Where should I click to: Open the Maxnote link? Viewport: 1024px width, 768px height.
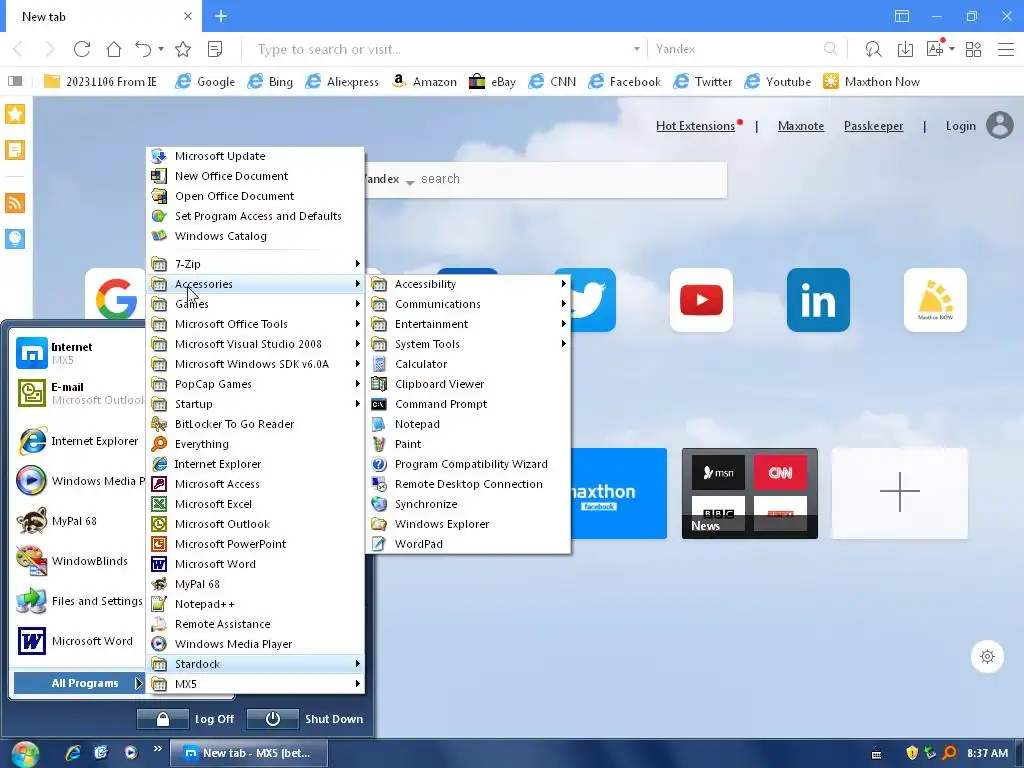(801, 126)
